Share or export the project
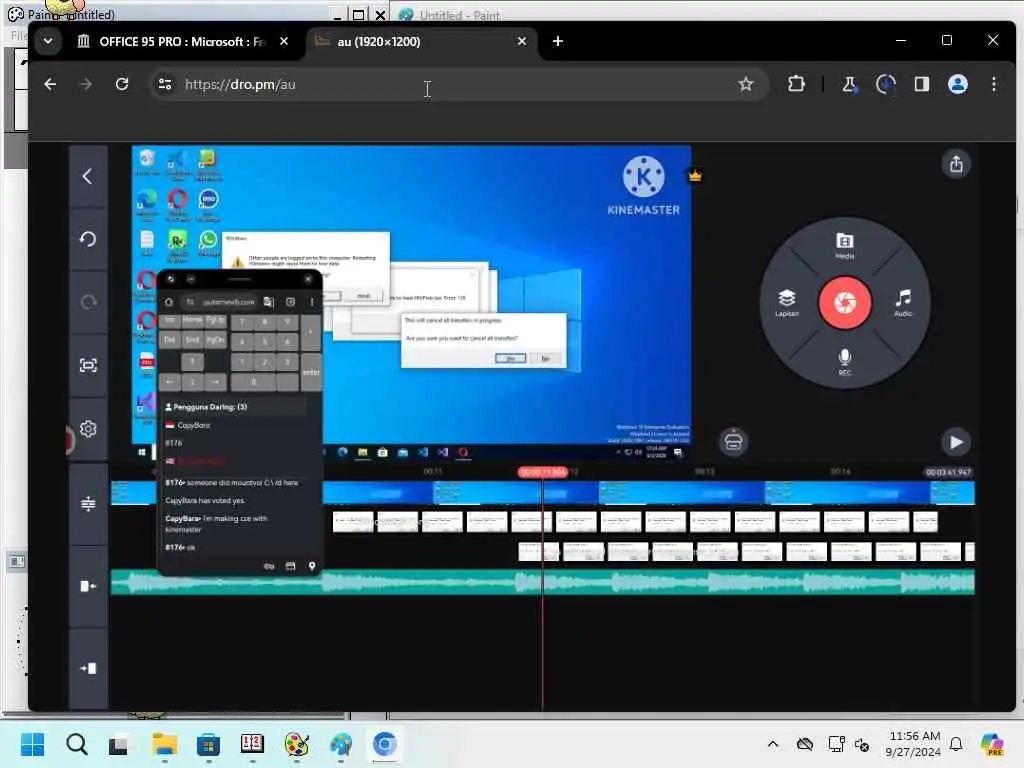1024x768 pixels. 955,164
